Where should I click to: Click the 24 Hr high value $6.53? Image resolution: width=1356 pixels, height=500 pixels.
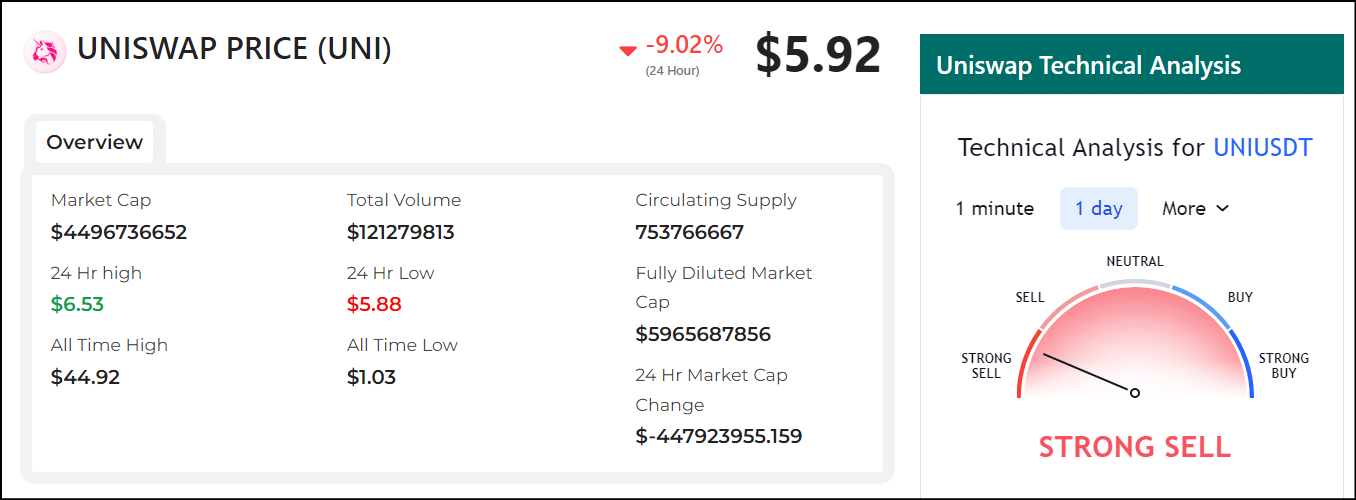pos(77,304)
